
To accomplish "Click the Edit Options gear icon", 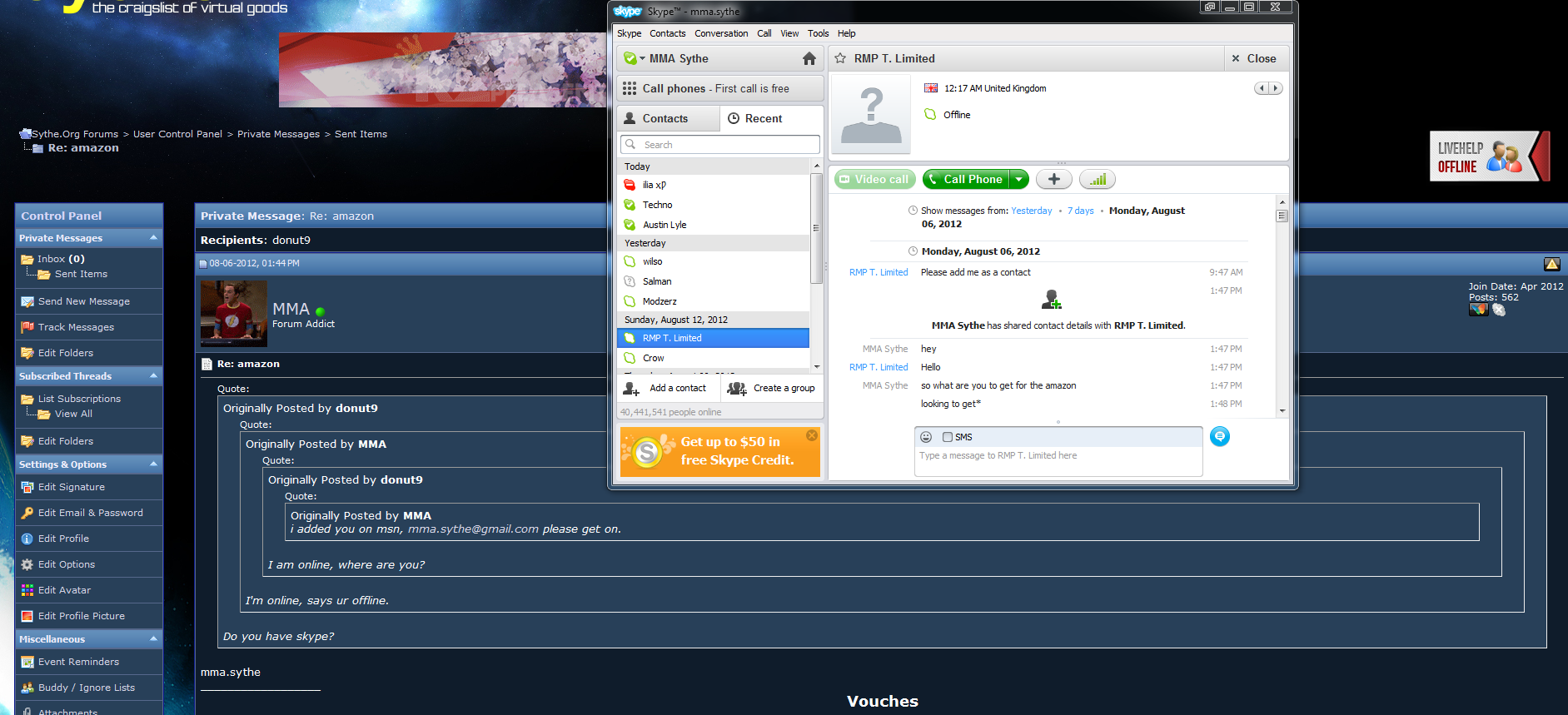I will click(x=27, y=564).
